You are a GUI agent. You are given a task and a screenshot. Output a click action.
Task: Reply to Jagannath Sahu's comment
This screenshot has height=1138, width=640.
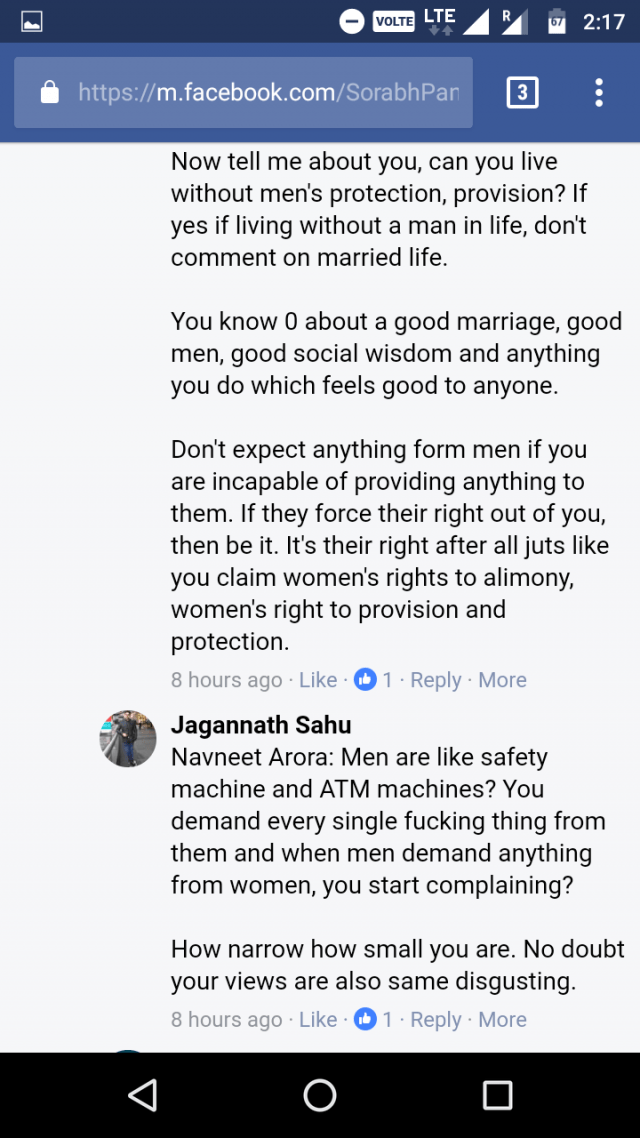coord(435,1020)
